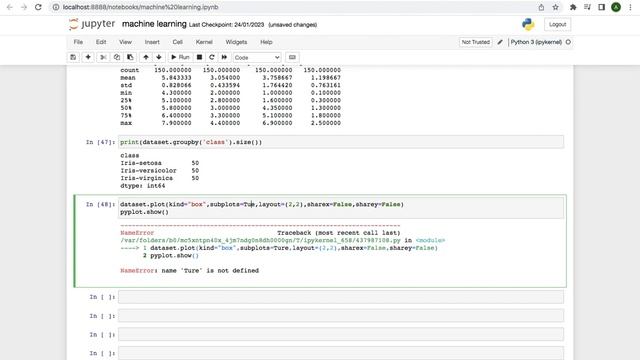Image resolution: width=640 pixels, height=360 pixels.
Task: Share the page with the share icon
Action: click(x=541, y=7)
